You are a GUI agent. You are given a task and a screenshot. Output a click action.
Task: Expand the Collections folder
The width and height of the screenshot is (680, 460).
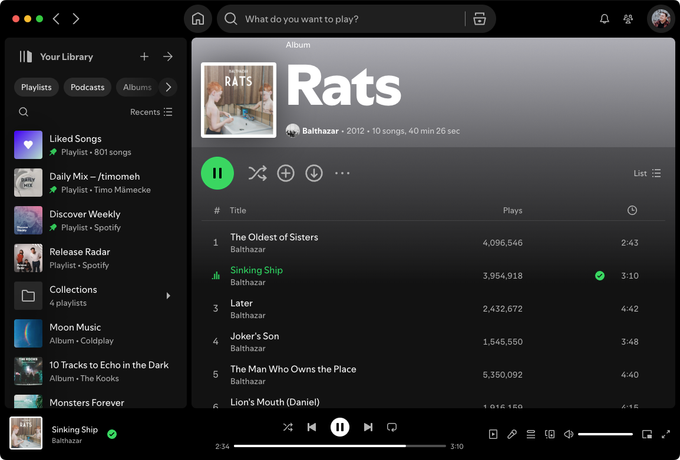pyautogui.click(x=168, y=296)
